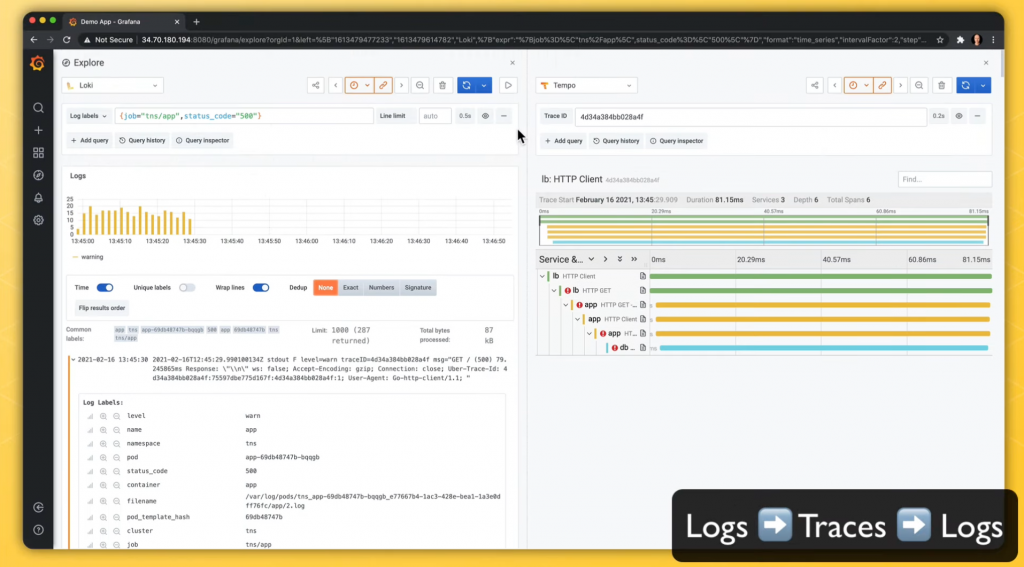1024x567 pixels.
Task: Clear Loki query results with trash icon
Action: click(442, 86)
